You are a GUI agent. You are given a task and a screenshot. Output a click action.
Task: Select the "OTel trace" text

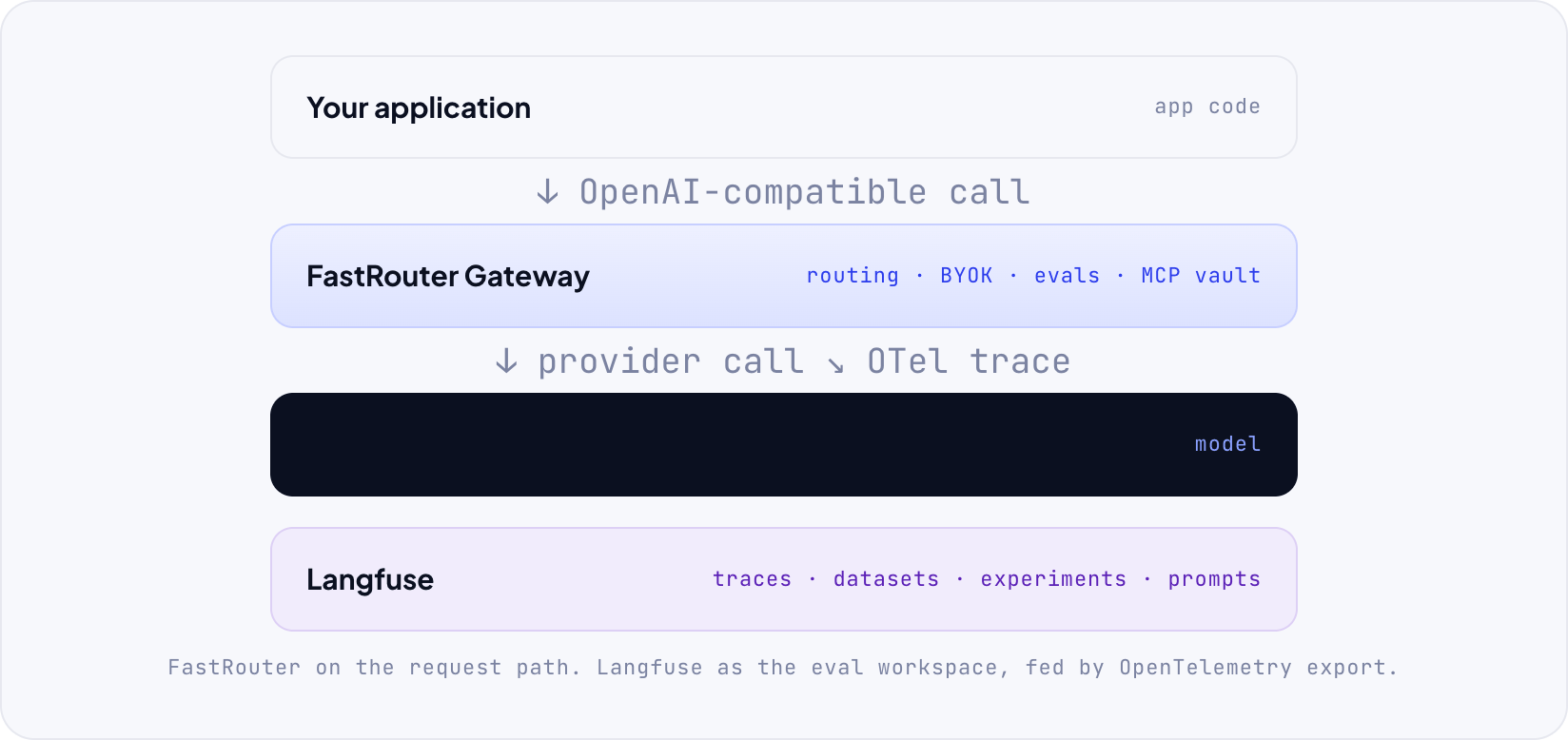969,361
